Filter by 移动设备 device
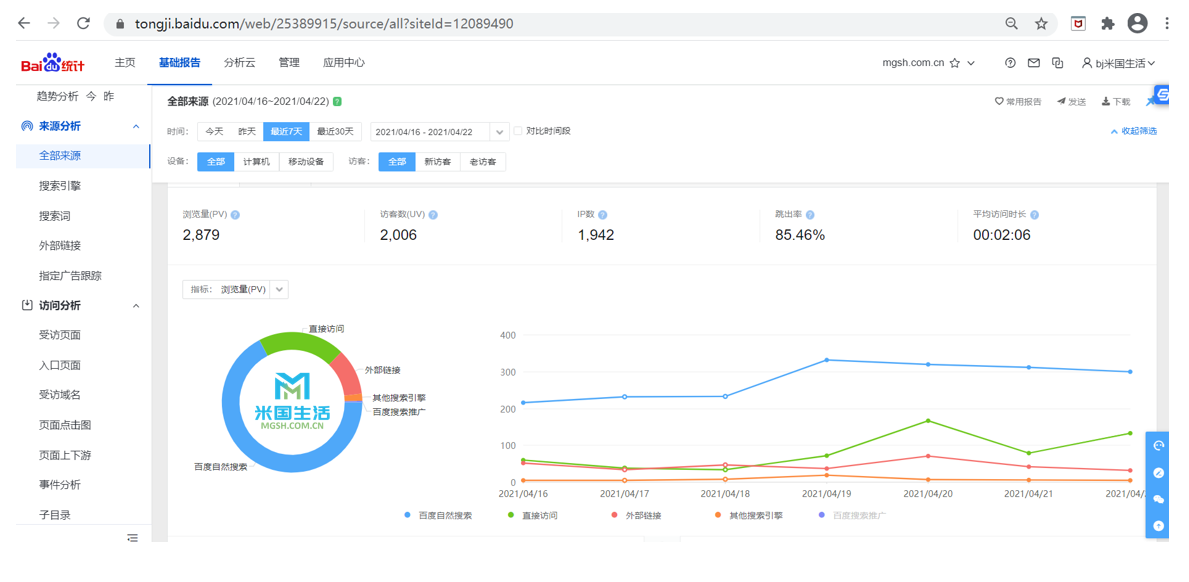 click(306, 162)
